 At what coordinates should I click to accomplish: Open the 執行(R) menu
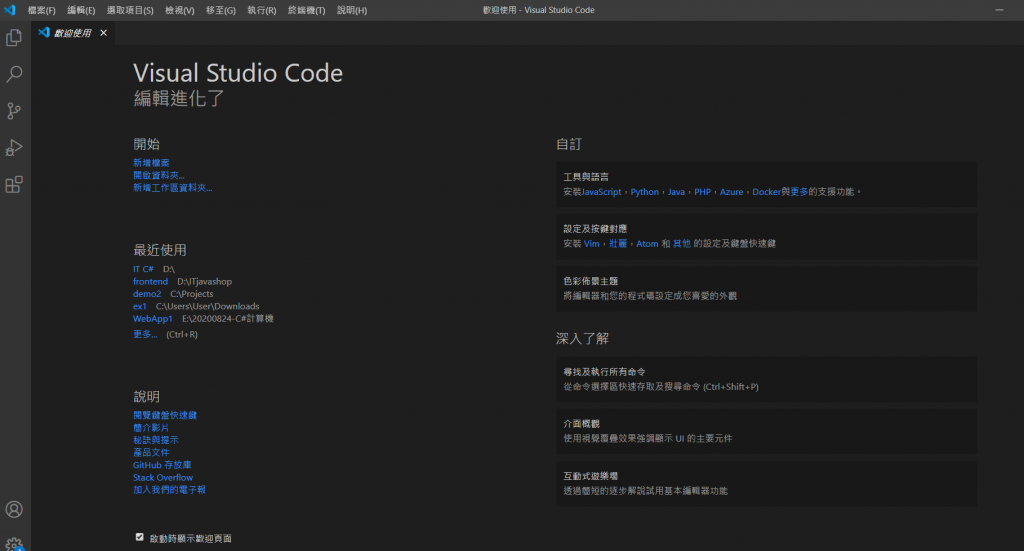click(261, 10)
